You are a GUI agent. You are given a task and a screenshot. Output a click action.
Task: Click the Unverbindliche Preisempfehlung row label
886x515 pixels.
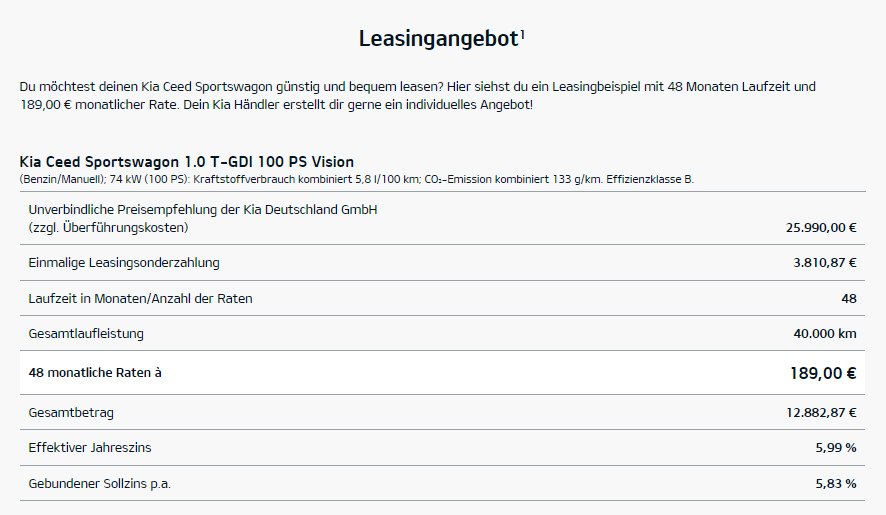(x=203, y=218)
